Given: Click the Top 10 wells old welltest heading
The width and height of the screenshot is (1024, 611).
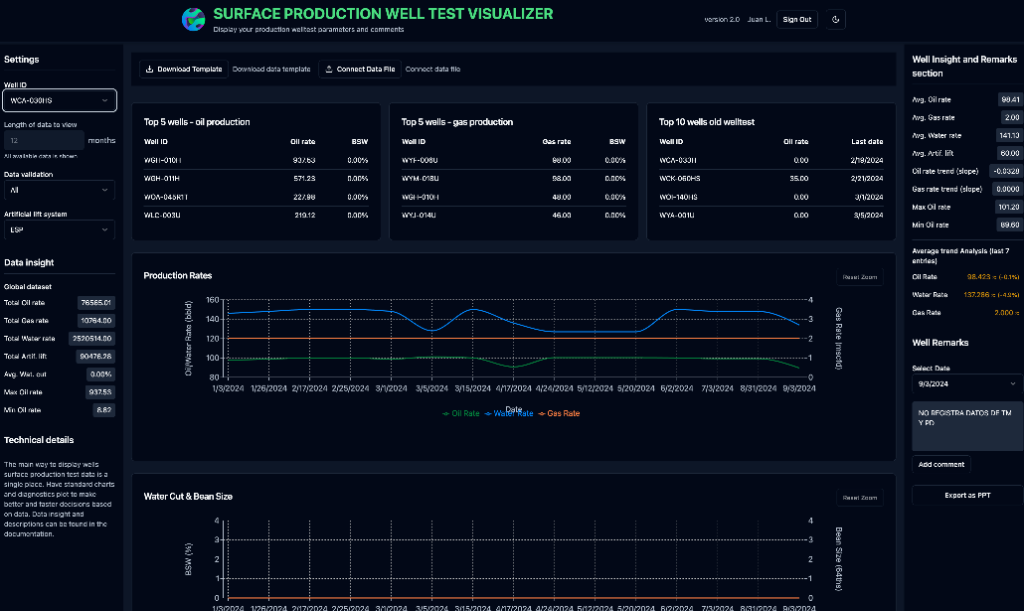Looking at the screenshot, I should click(x=707, y=122).
